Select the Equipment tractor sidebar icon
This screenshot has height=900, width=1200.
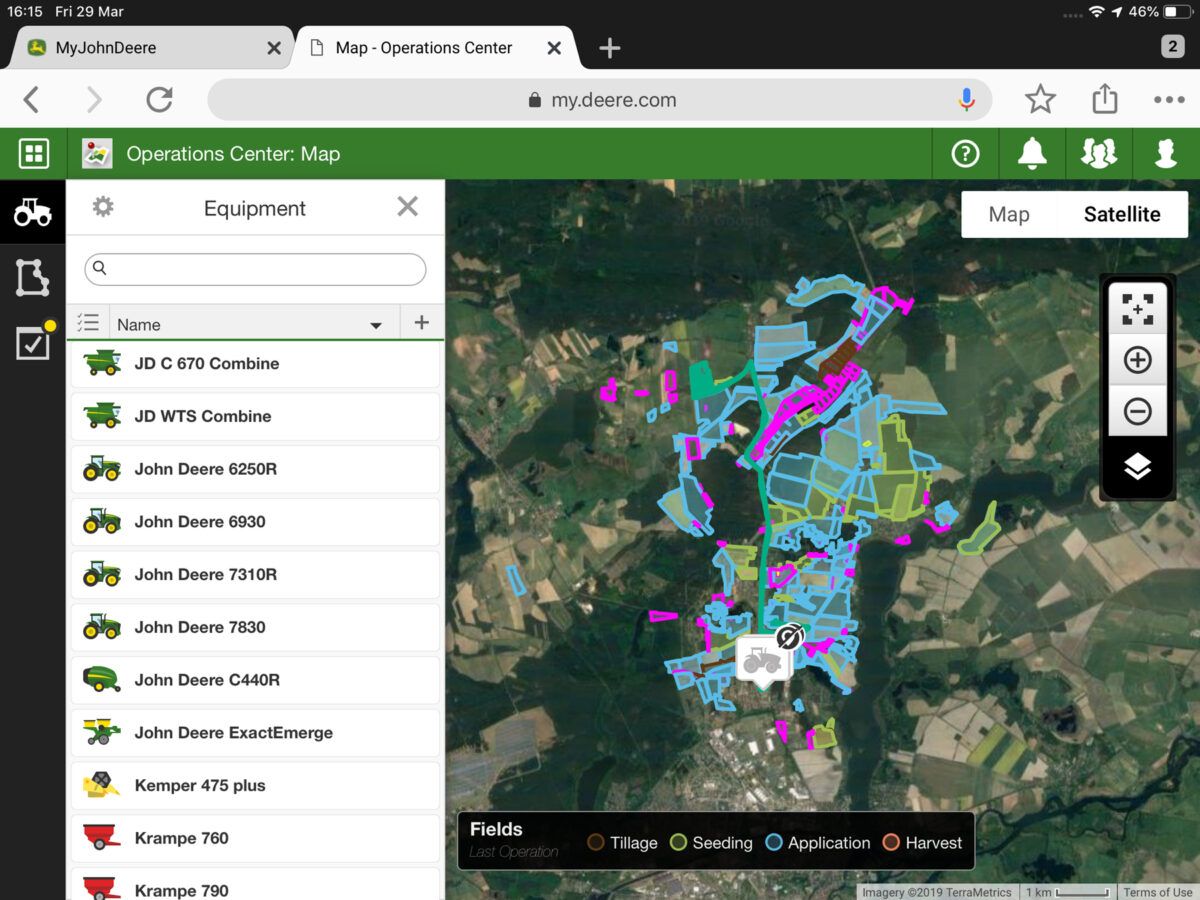tap(32, 212)
